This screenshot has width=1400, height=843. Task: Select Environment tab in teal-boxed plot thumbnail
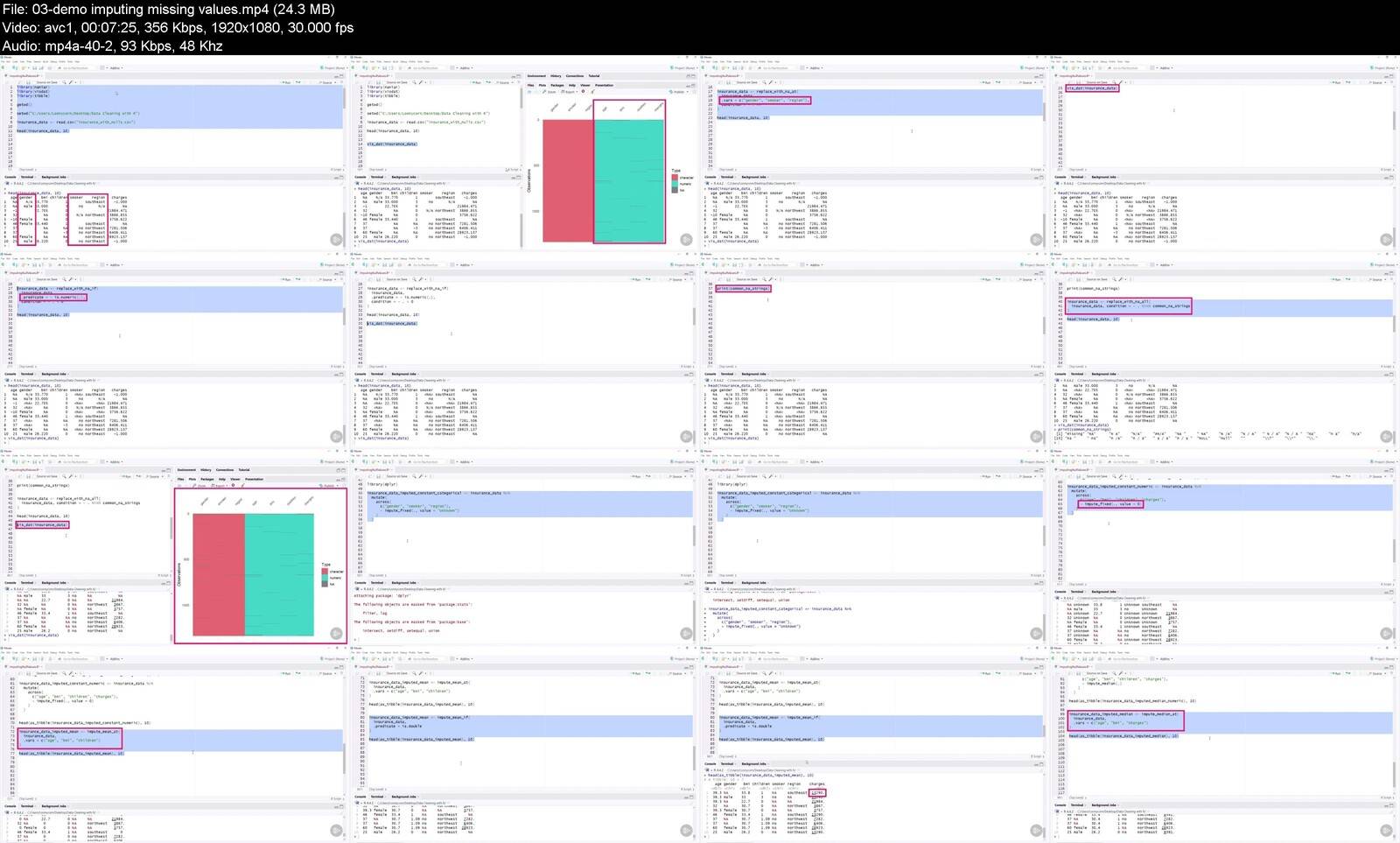536,76
